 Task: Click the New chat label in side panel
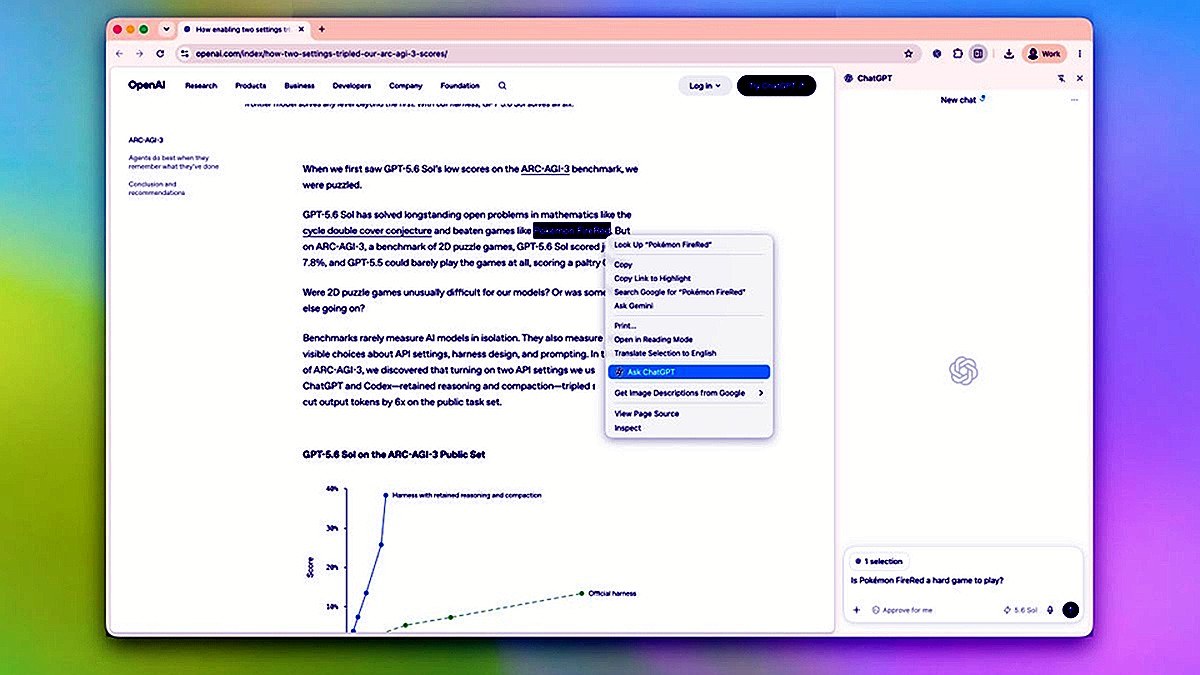(x=958, y=100)
